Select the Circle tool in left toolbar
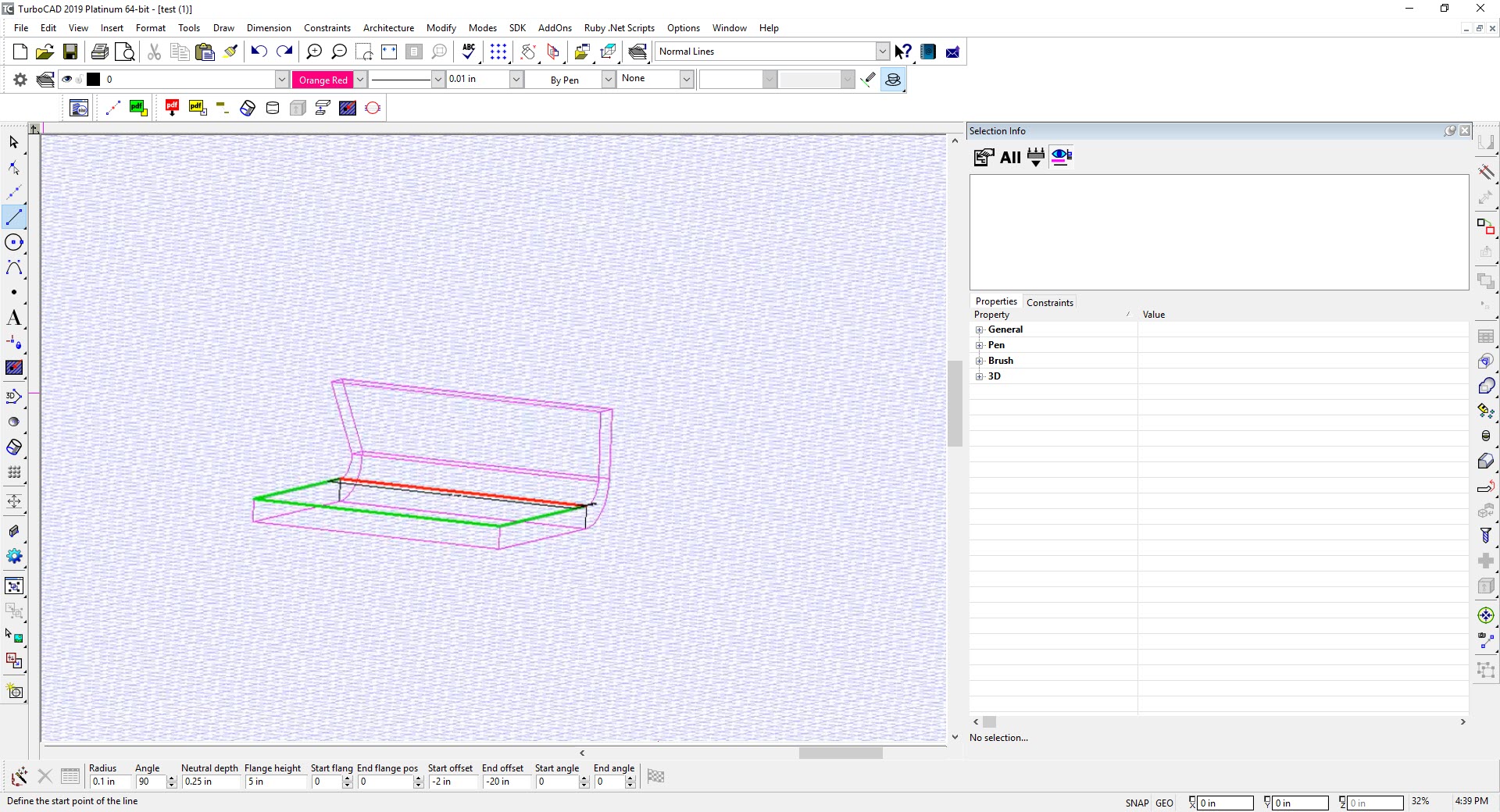Screen dimensions: 1500x812 [x=14, y=243]
